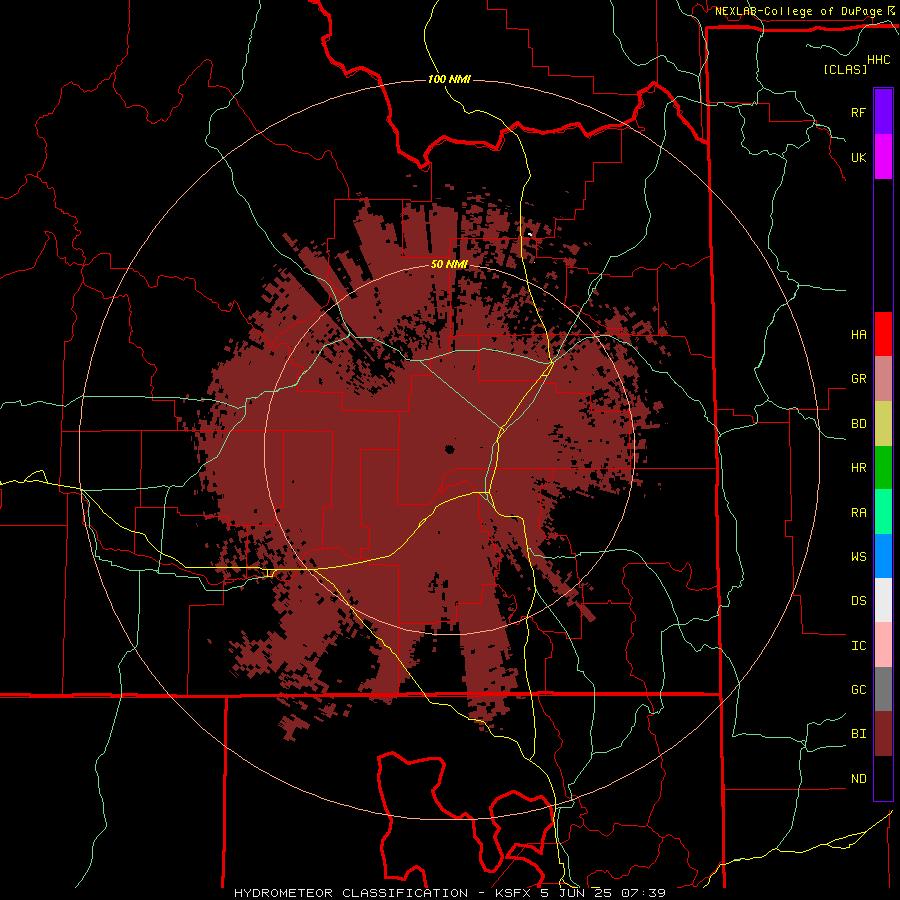Click the RF purple legend swatch
The width and height of the screenshot is (900, 900).
pos(883,112)
